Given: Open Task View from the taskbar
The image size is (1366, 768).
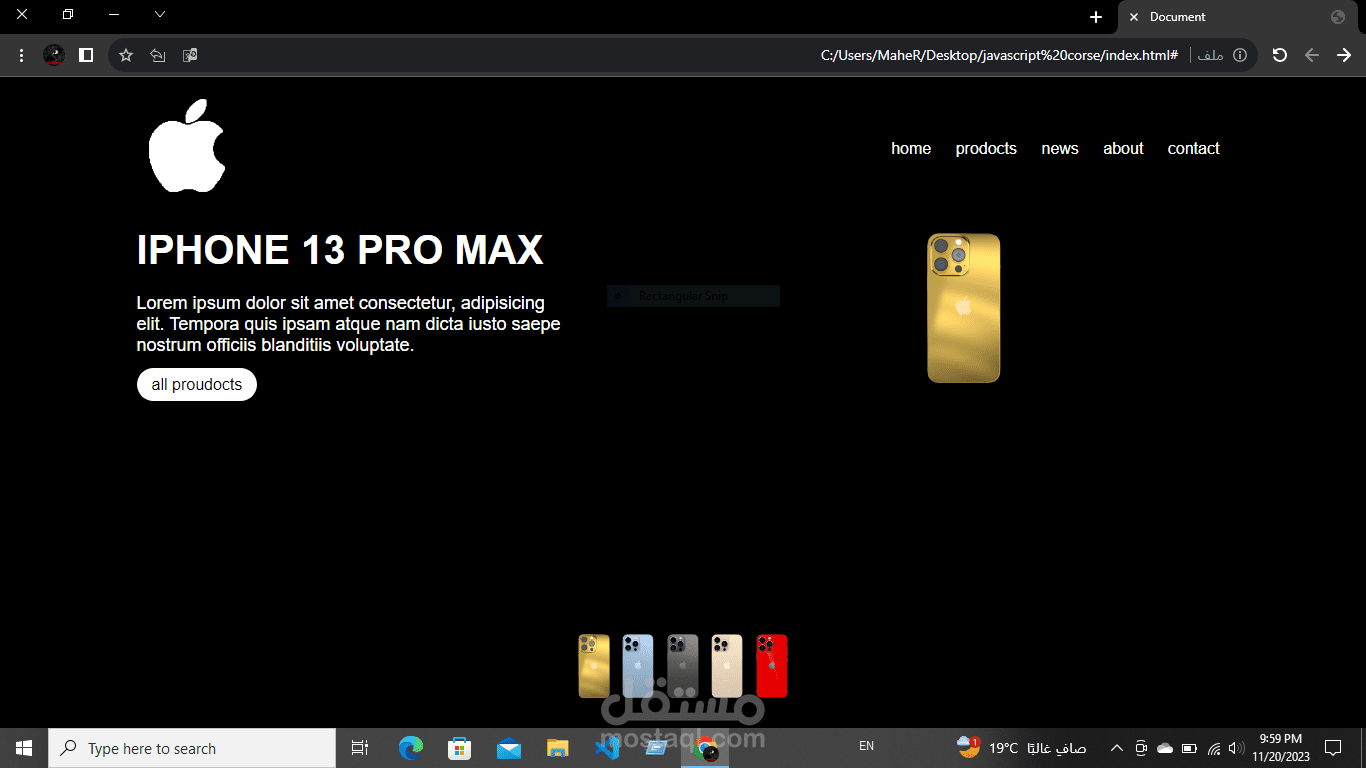Looking at the screenshot, I should pos(360,748).
